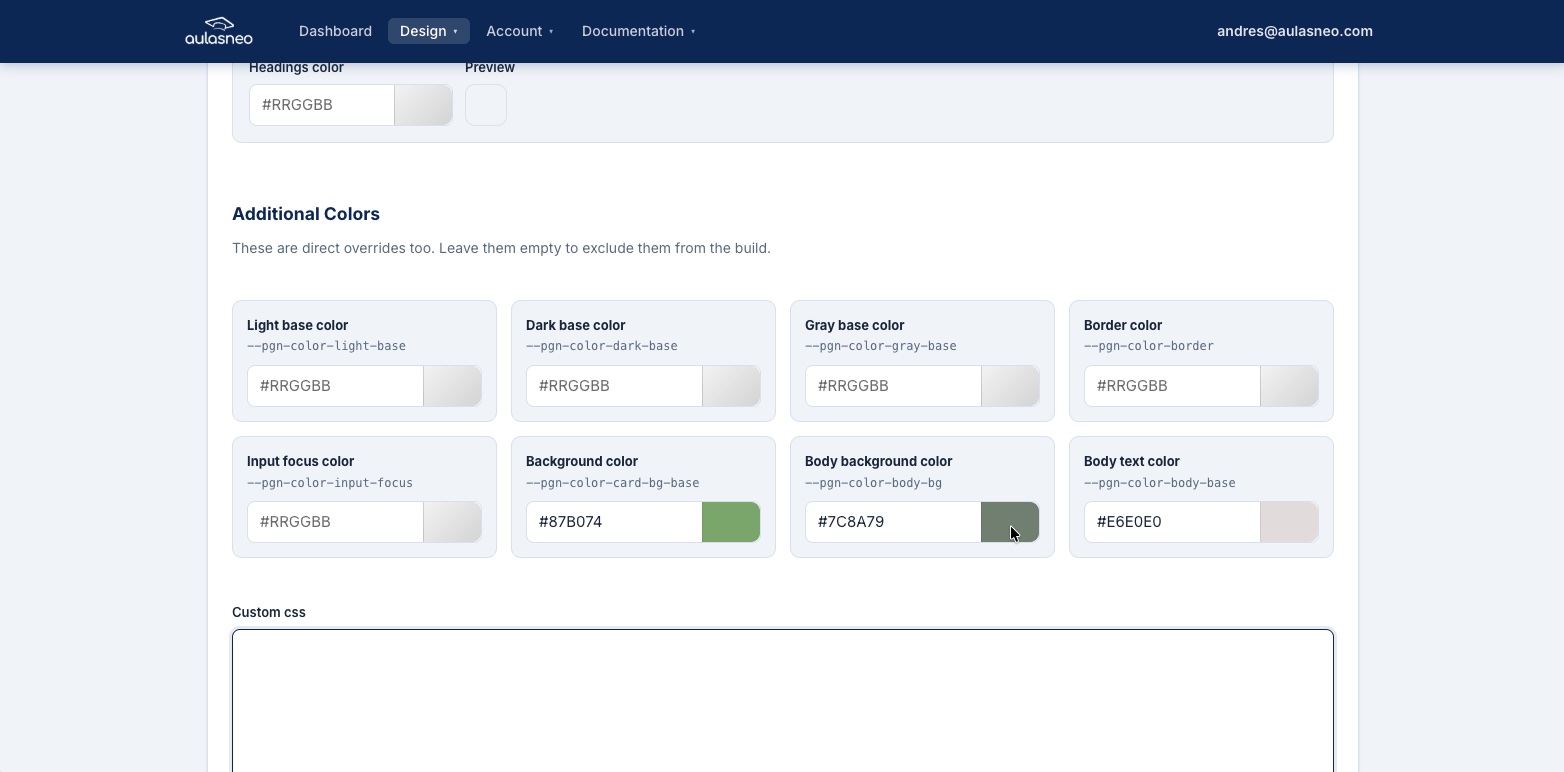Click the Border color hex field
The image size is (1564, 772).
(1172, 386)
